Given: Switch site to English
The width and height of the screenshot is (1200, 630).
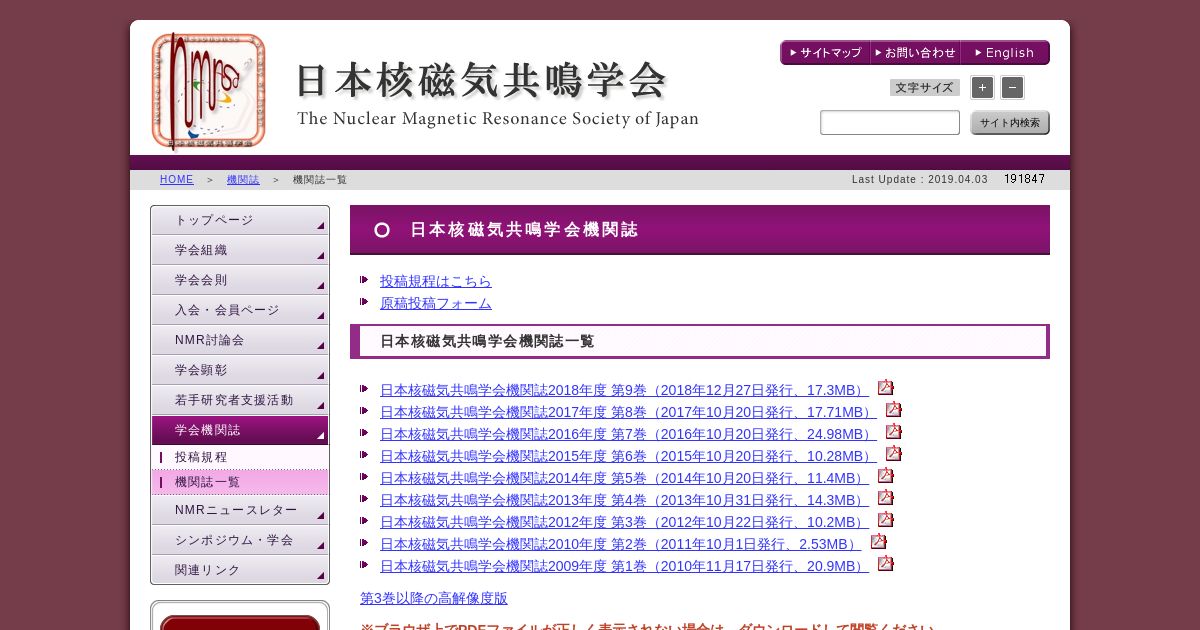Looking at the screenshot, I should 1005,53.
